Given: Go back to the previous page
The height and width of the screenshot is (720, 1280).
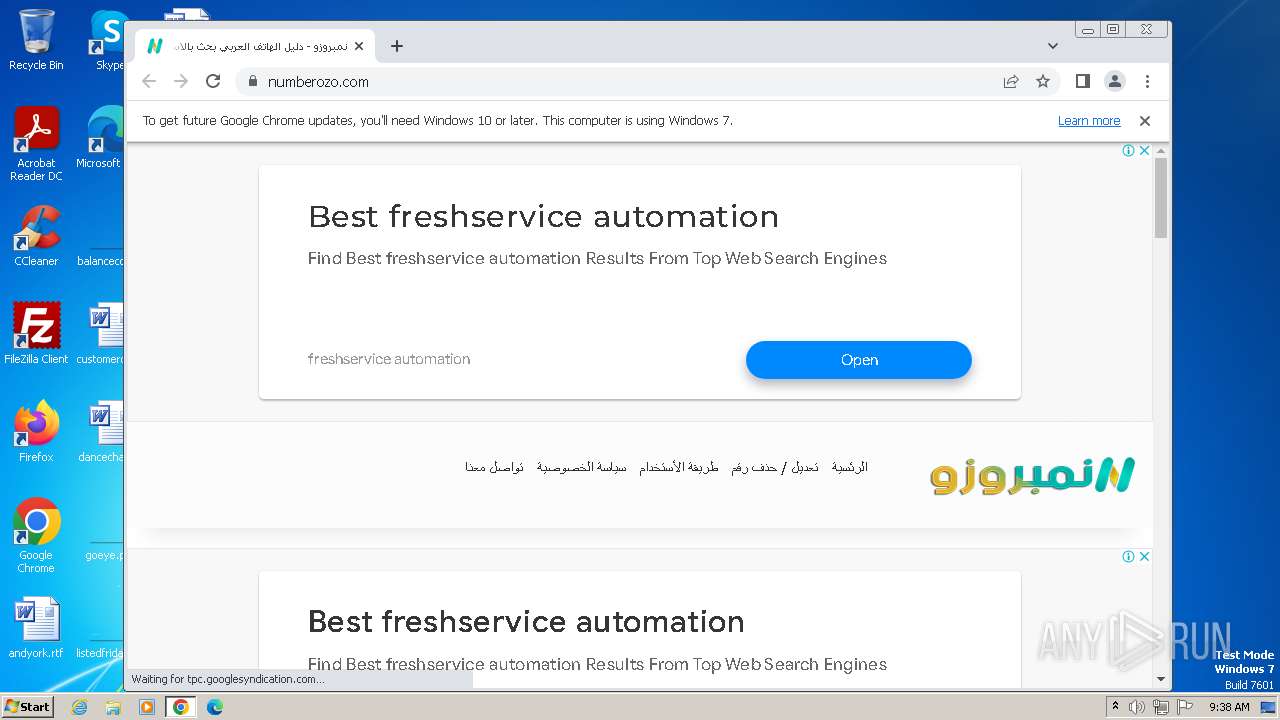Looking at the screenshot, I should coord(149,81).
